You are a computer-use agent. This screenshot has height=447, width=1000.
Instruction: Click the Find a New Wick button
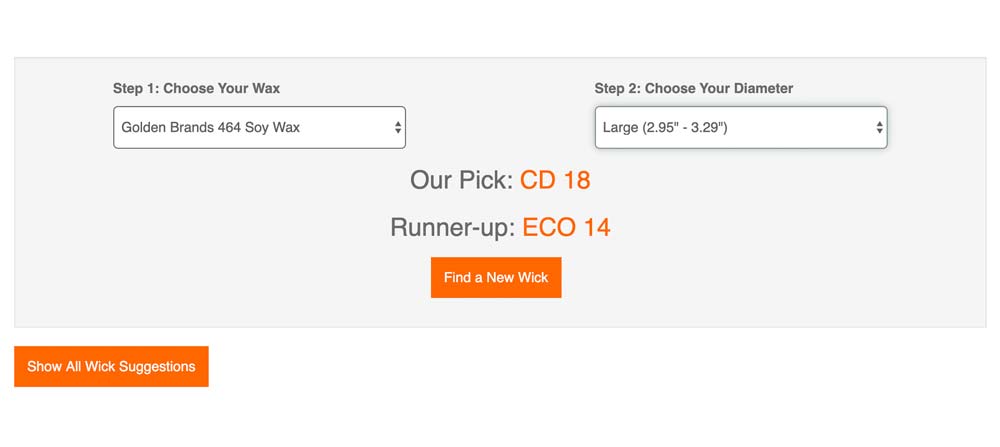click(x=496, y=277)
